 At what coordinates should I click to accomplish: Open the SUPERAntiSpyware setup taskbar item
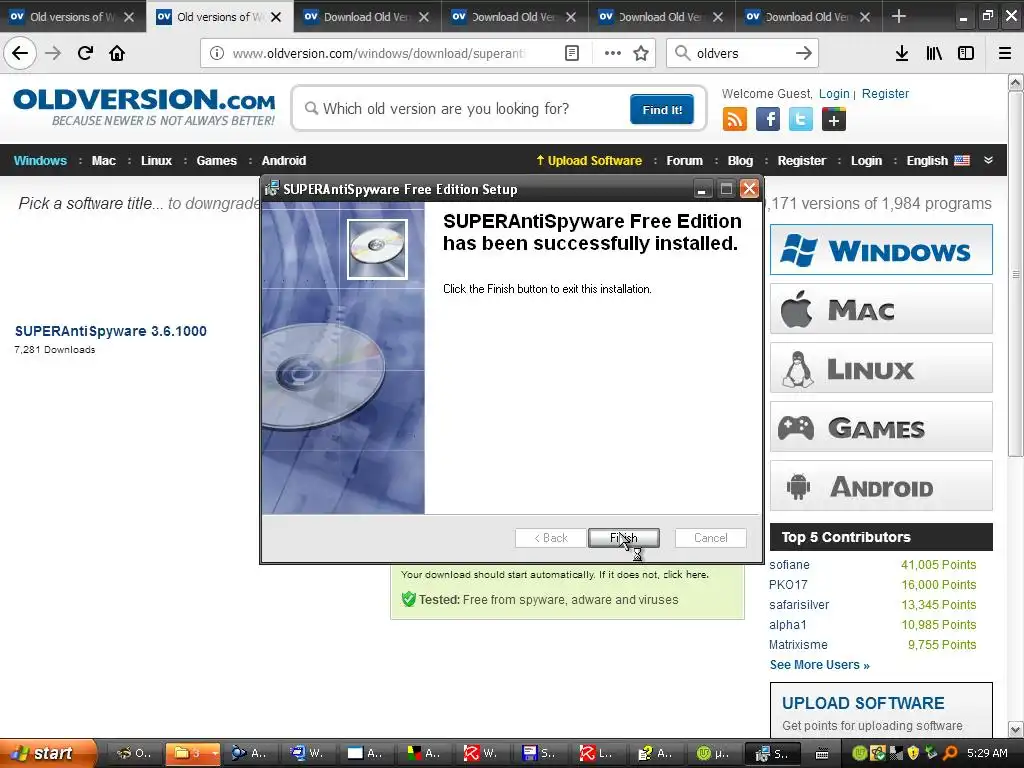[771, 754]
